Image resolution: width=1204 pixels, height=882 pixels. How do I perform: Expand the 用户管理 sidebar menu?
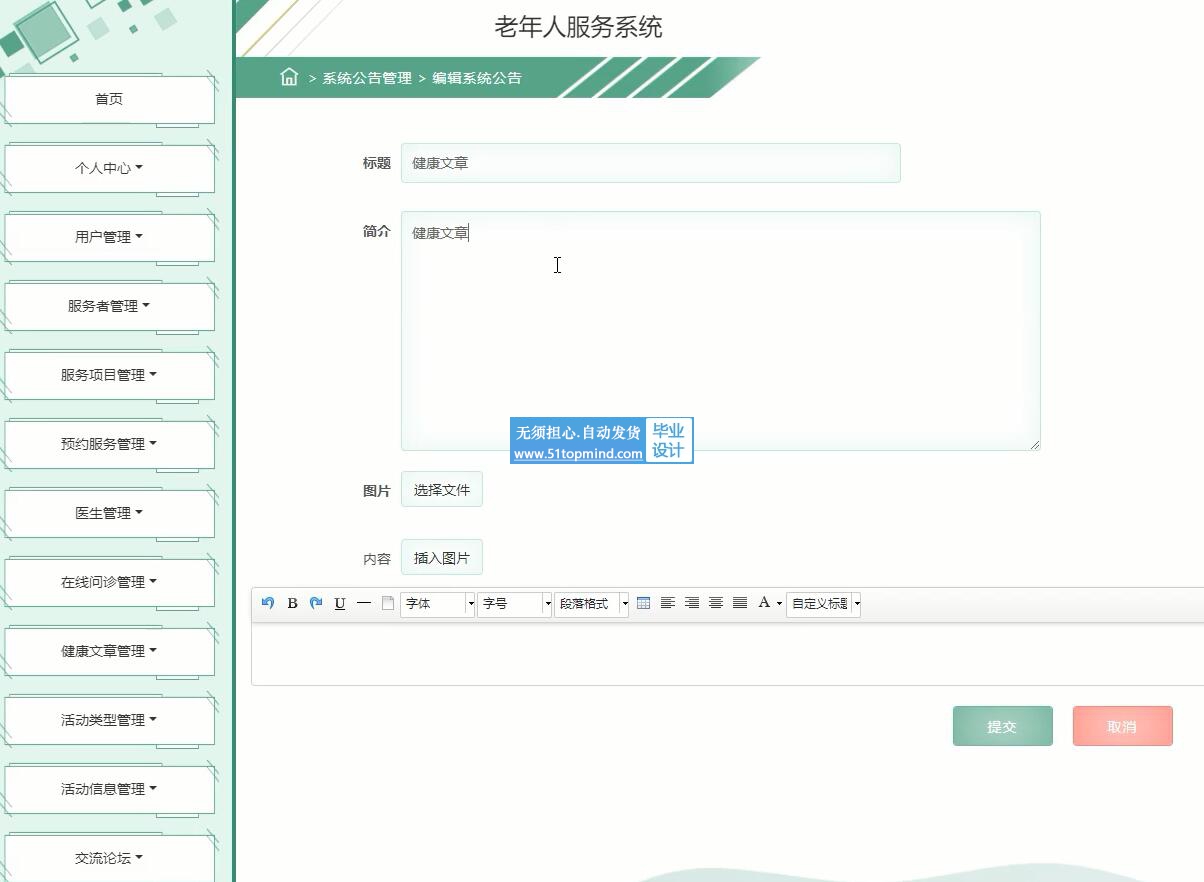click(109, 237)
